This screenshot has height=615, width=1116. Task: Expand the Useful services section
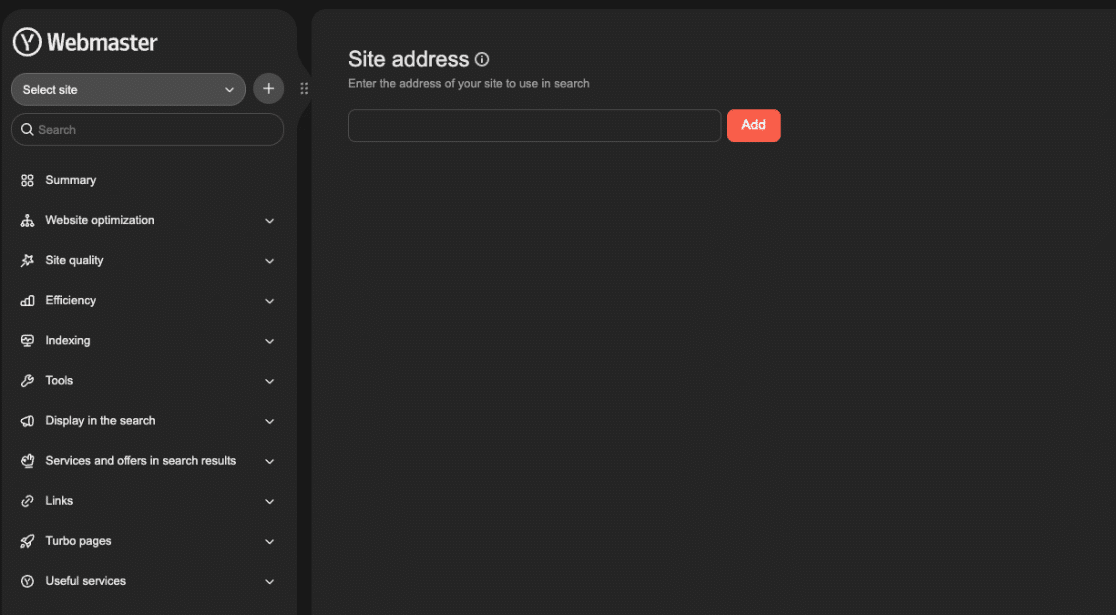click(269, 581)
